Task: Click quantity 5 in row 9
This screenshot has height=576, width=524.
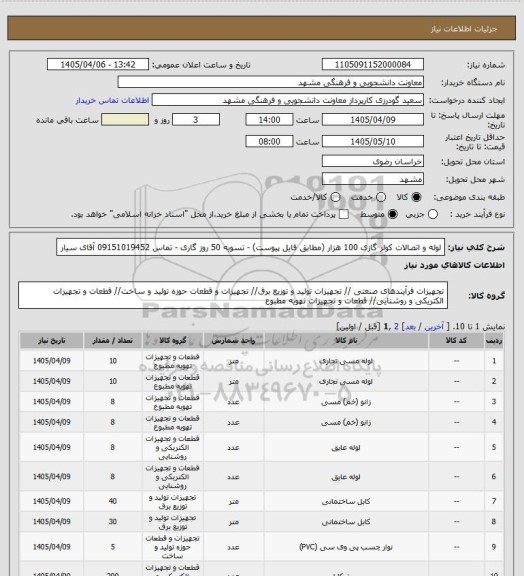Action: tap(113, 547)
